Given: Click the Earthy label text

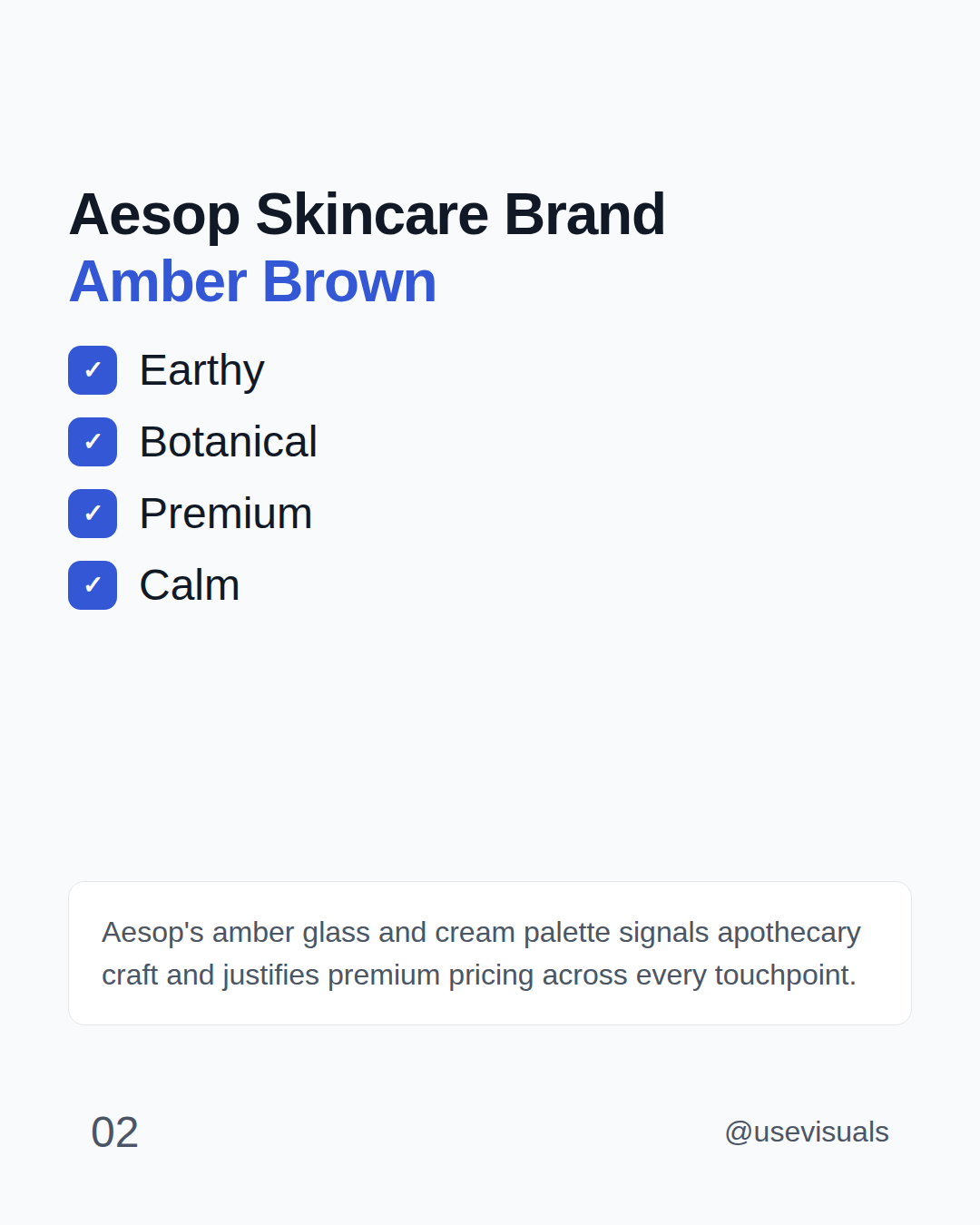Looking at the screenshot, I should [201, 370].
